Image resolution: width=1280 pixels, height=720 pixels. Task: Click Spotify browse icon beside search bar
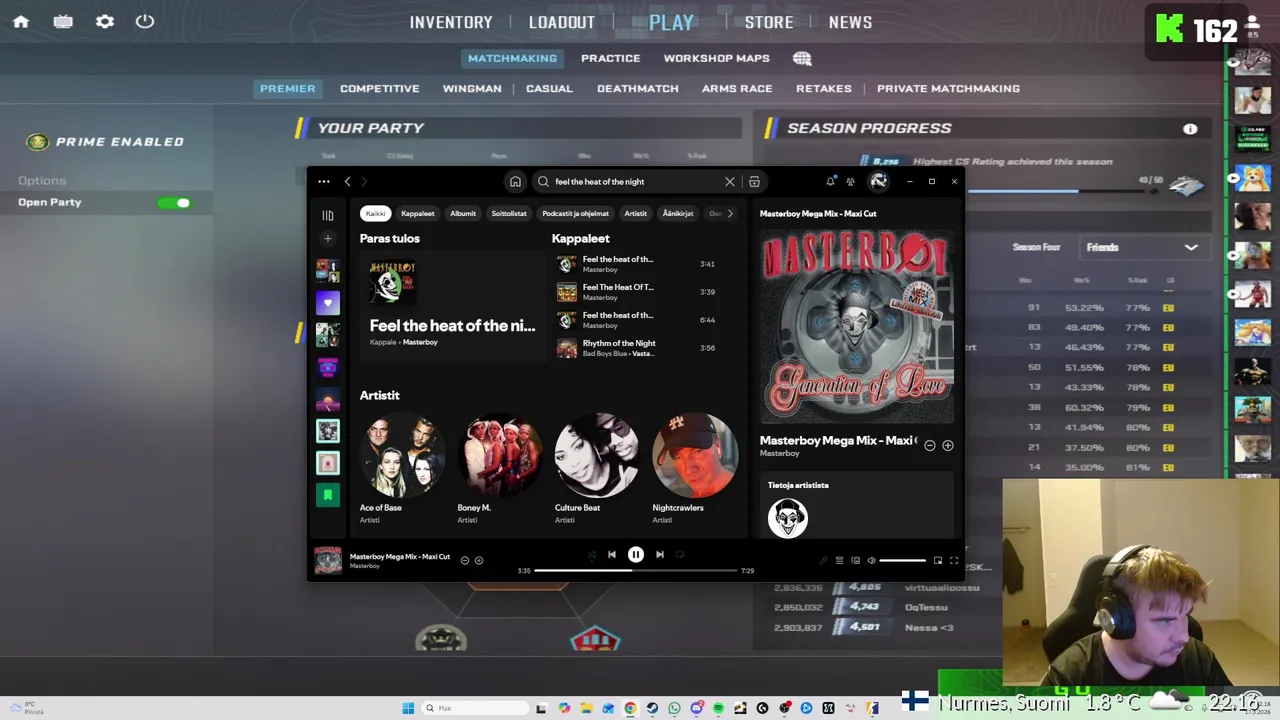coord(754,182)
